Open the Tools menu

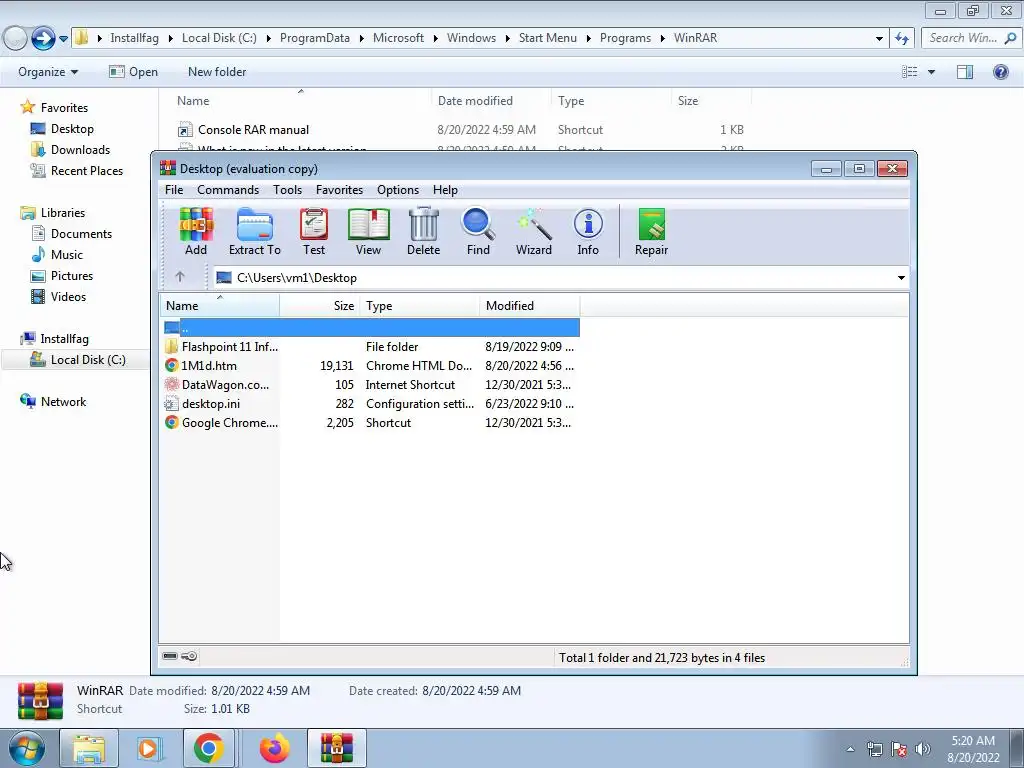[287, 190]
